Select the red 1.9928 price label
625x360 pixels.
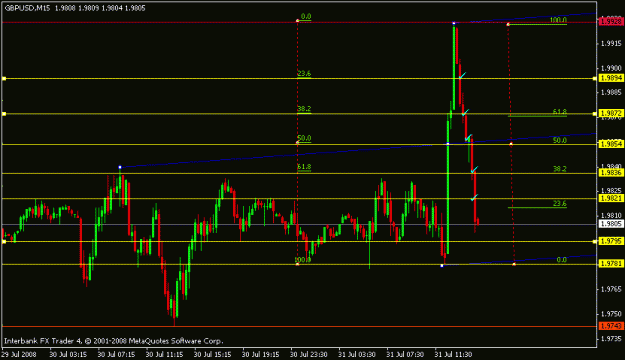tap(611, 21)
